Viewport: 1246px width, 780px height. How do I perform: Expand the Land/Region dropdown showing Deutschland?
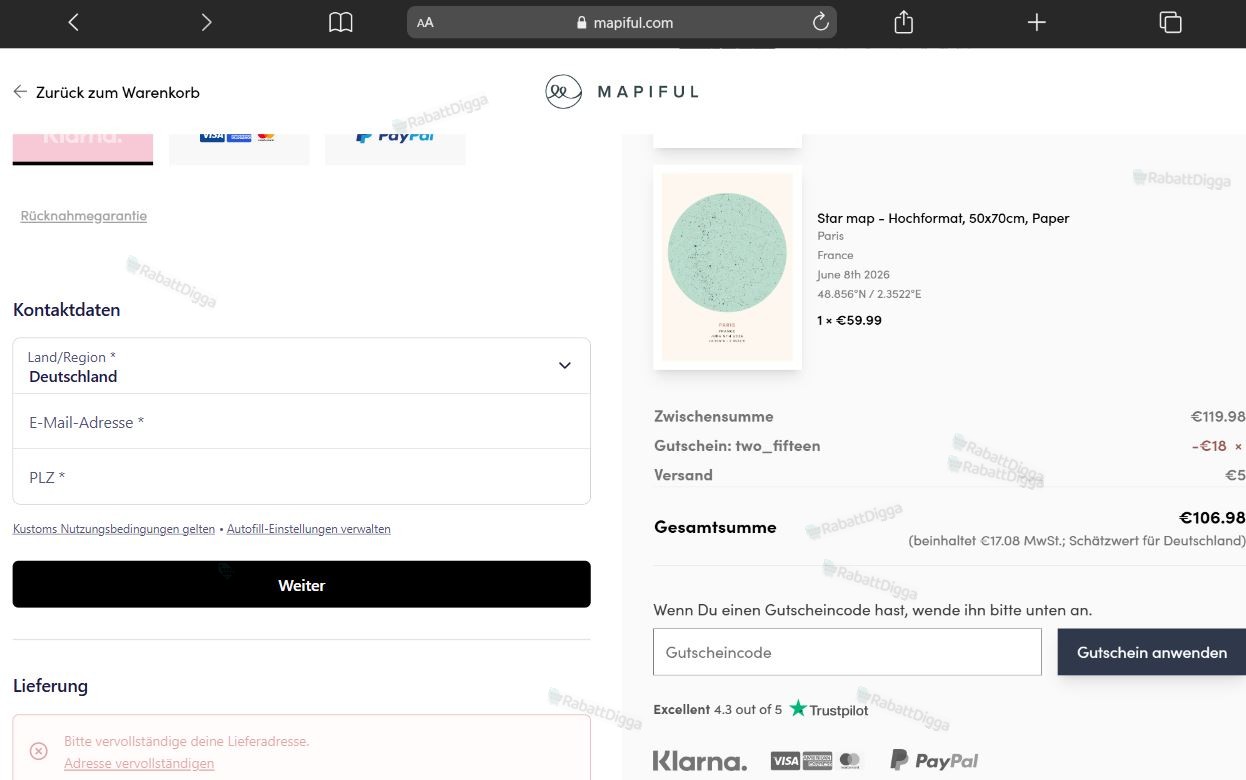(301, 366)
